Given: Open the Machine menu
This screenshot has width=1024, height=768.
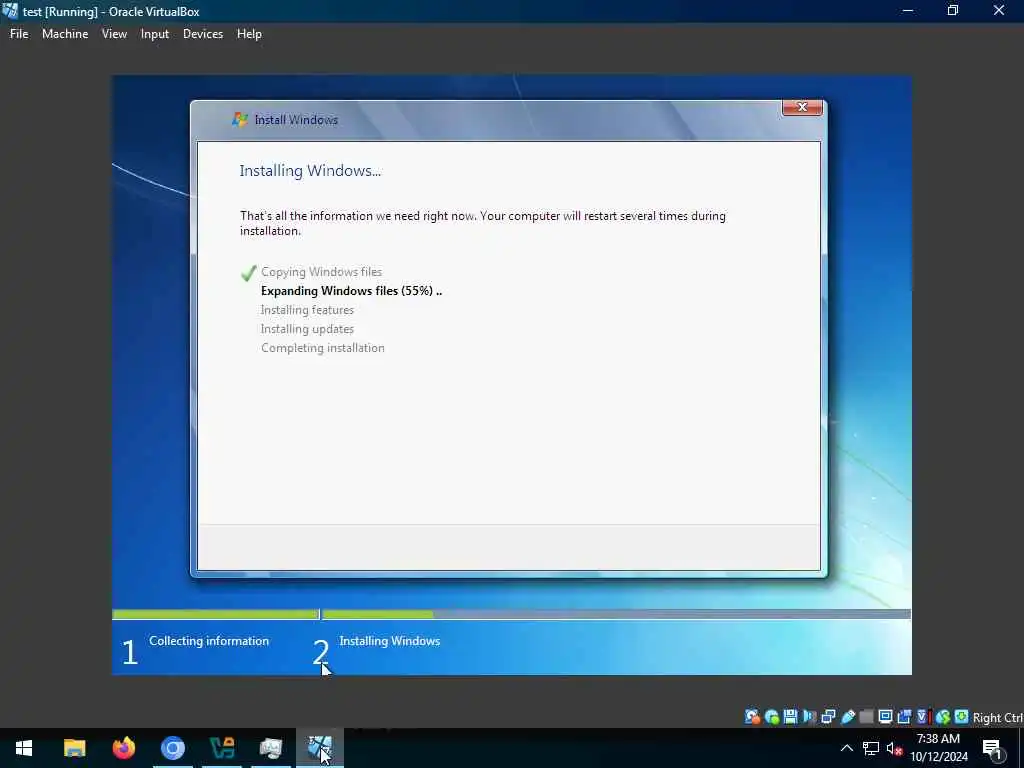Looking at the screenshot, I should coord(65,34).
